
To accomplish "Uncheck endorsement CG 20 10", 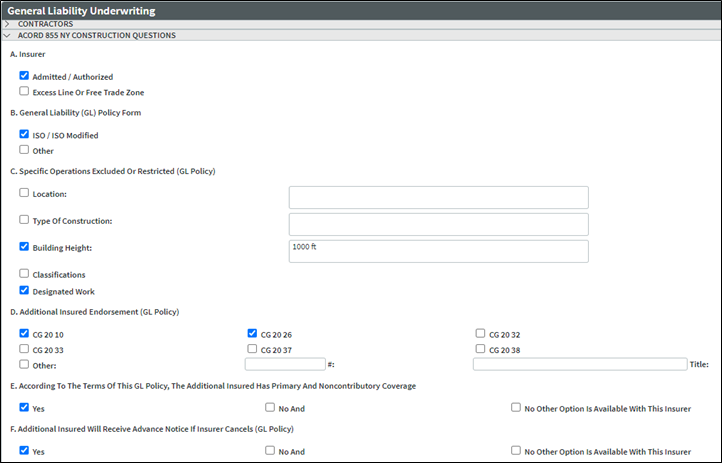I will click(x=24, y=333).
